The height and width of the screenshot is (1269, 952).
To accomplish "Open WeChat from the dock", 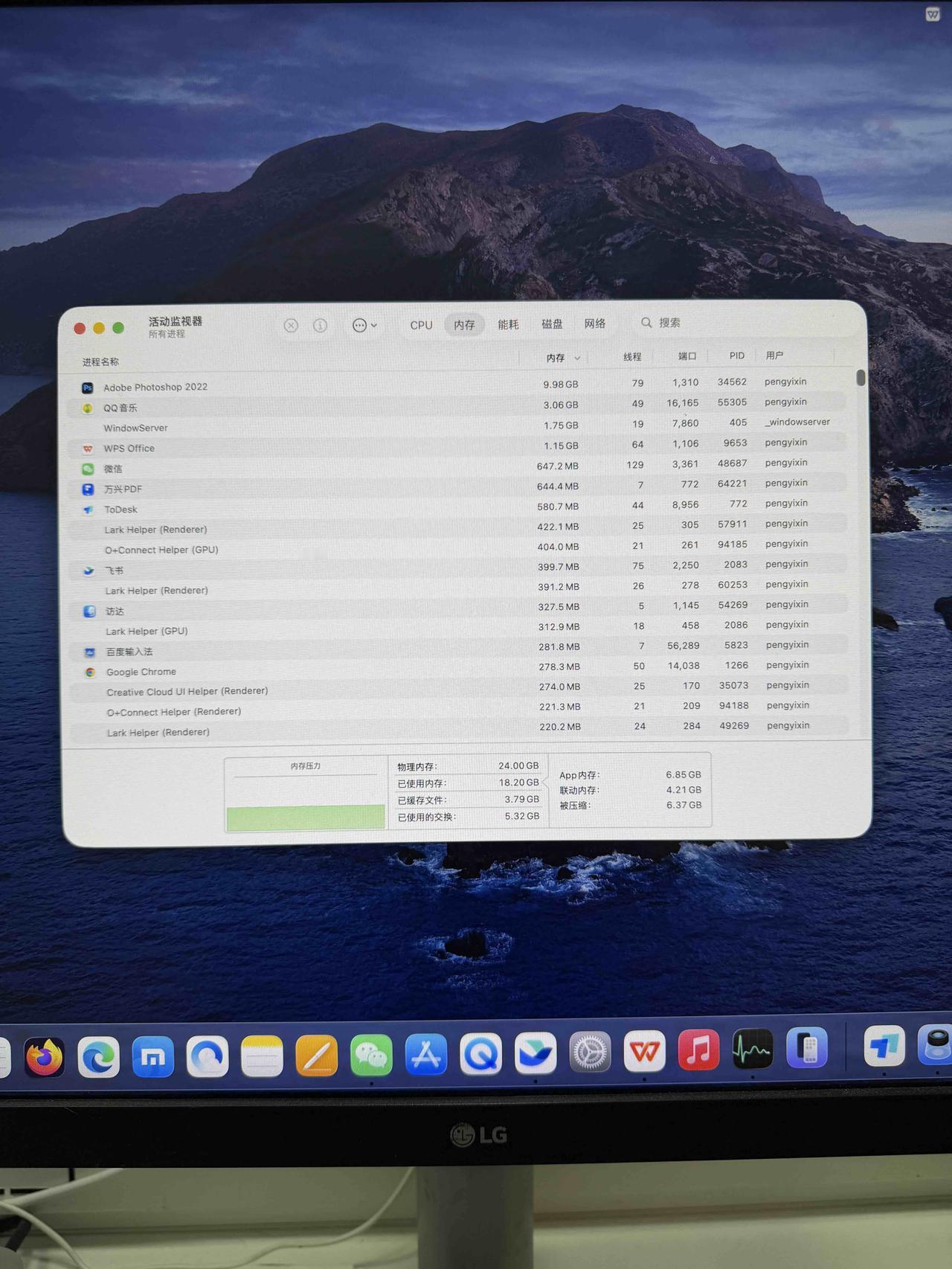I will (371, 1056).
